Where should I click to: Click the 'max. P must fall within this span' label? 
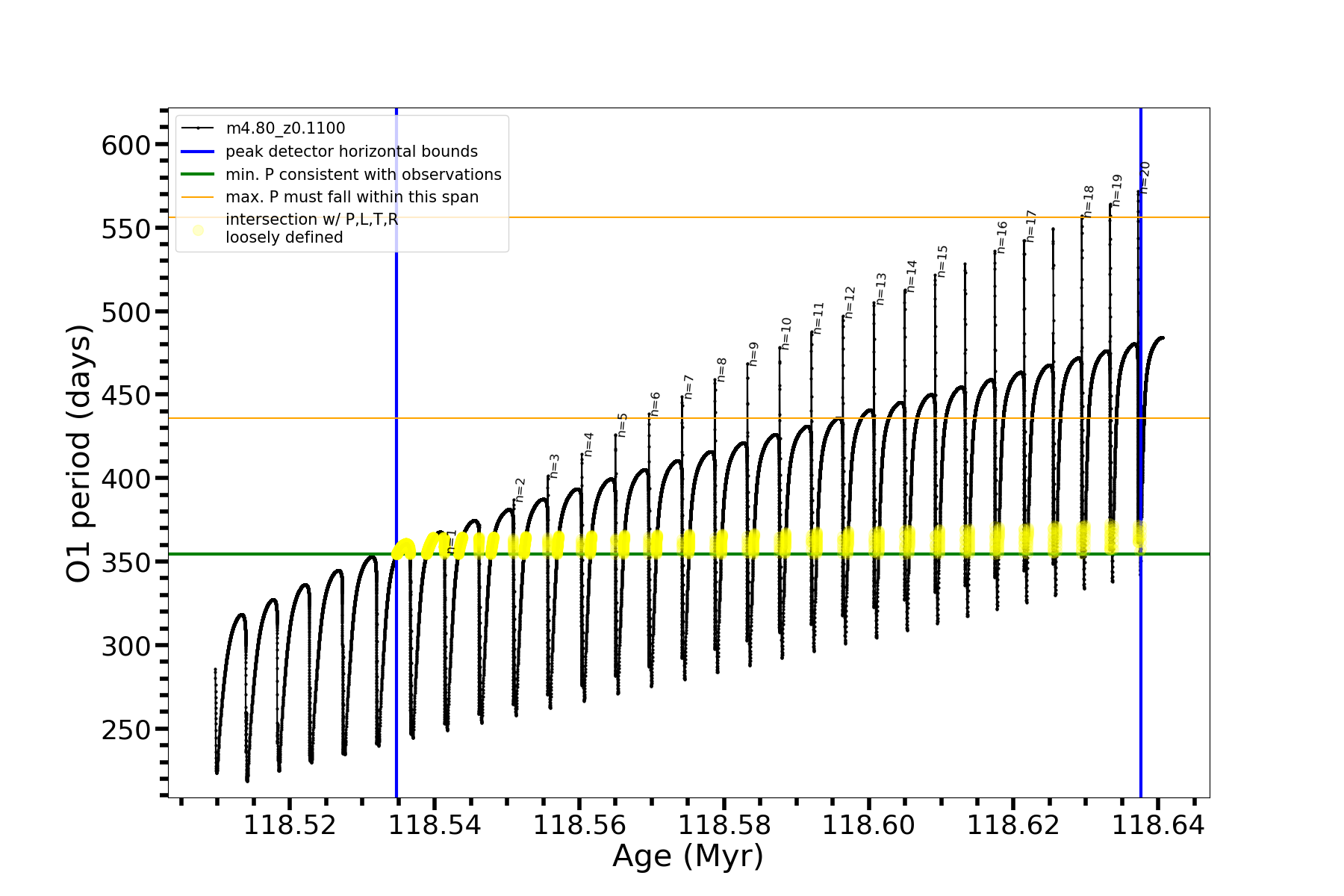click(x=352, y=197)
